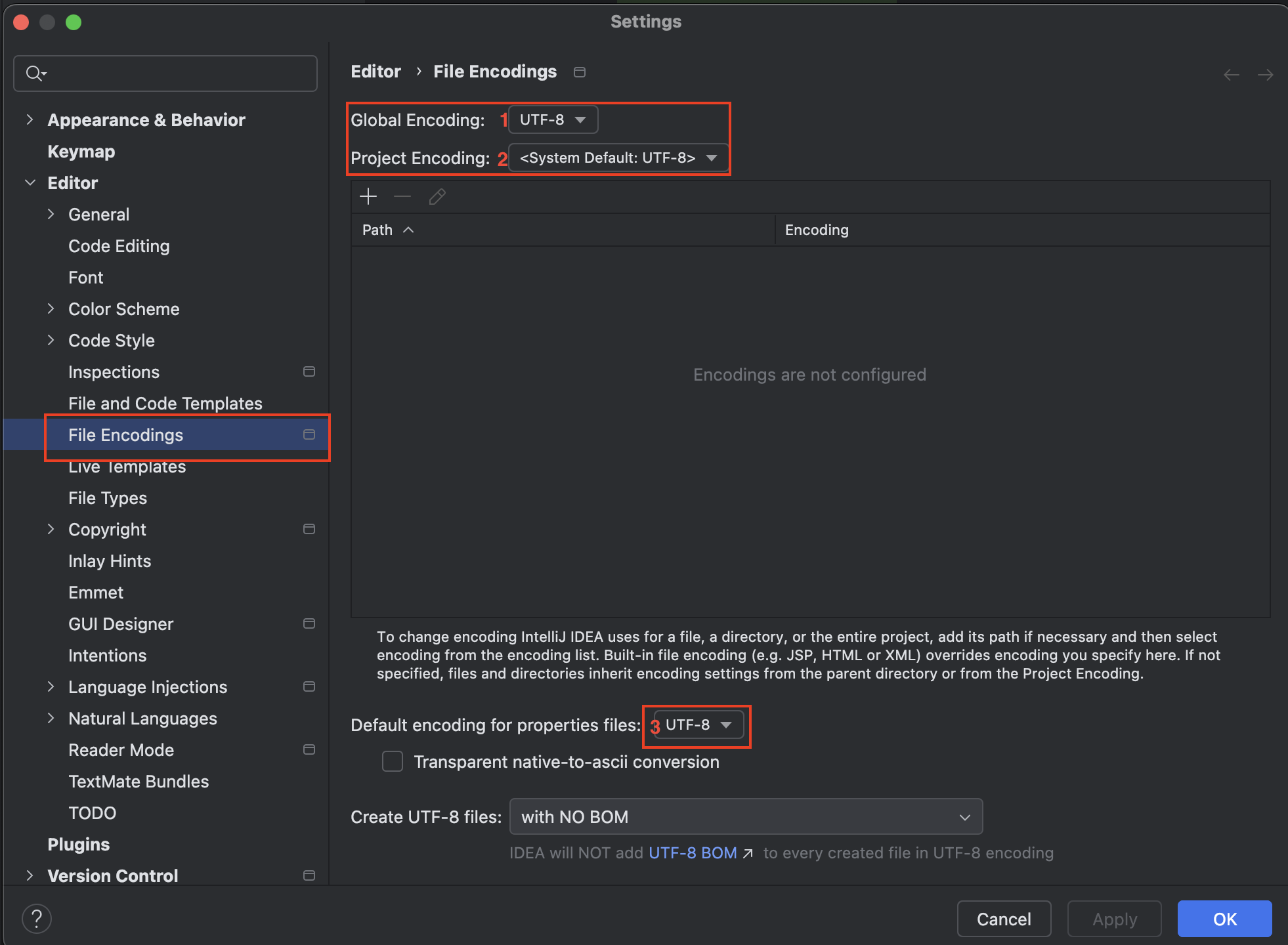Navigate back with the left arrow icon
The image size is (1288, 945).
[x=1232, y=75]
